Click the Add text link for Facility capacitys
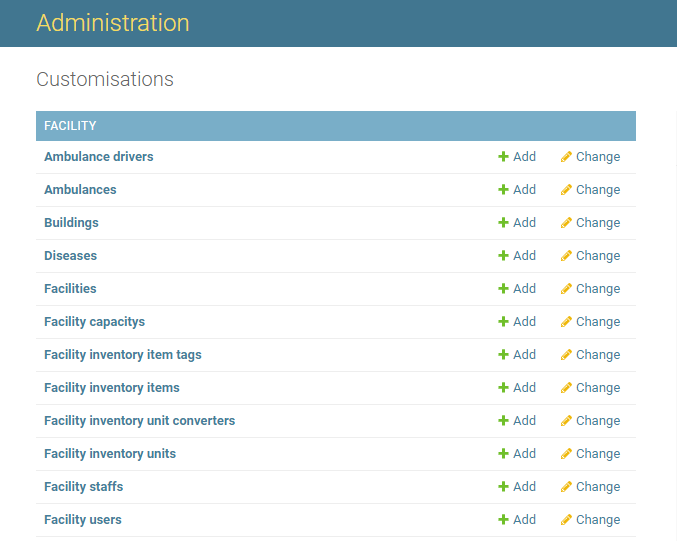Viewport: 677px width, 541px height. click(x=524, y=322)
